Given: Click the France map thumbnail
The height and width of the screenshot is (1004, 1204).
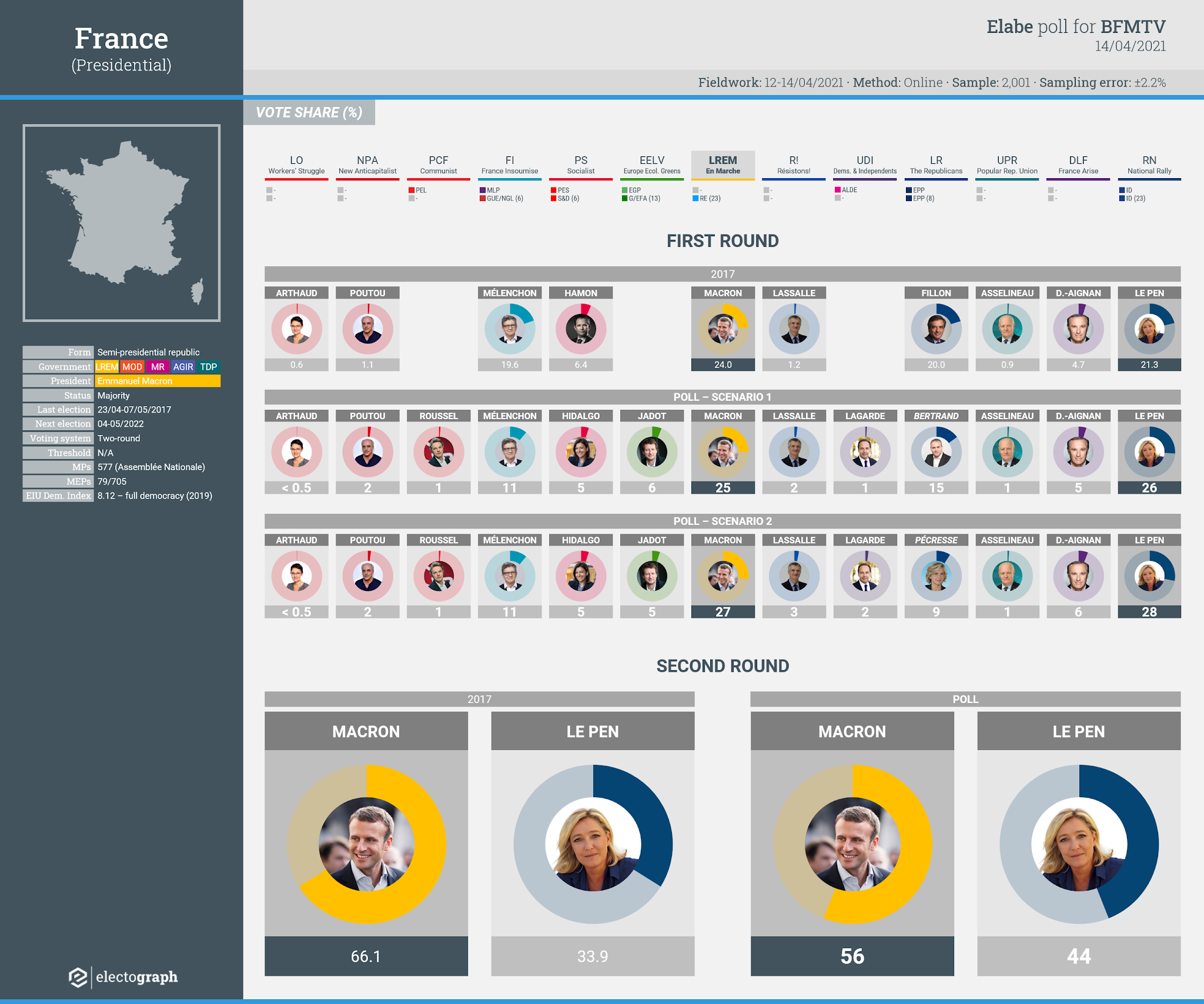Looking at the screenshot, I should (122, 223).
